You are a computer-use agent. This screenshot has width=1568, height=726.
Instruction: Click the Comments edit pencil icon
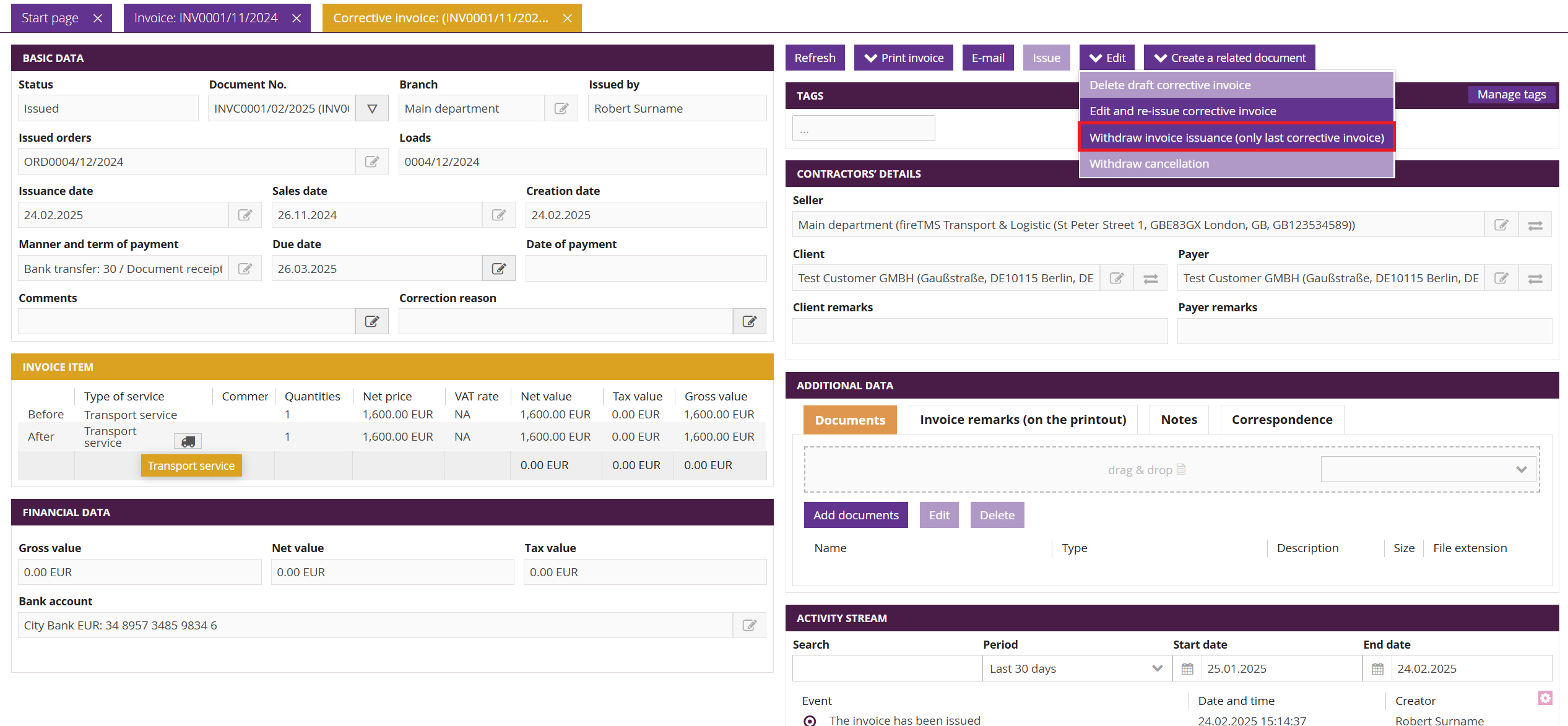click(x=372, y=321)
